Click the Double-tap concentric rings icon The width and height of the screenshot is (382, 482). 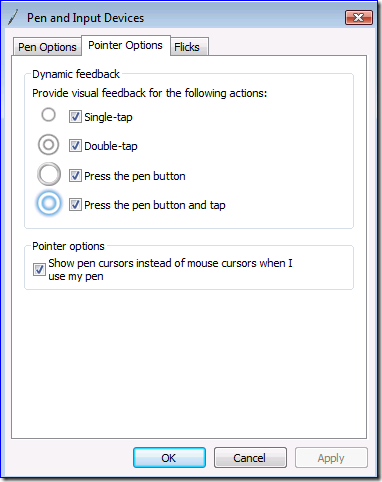click(48, 145)
